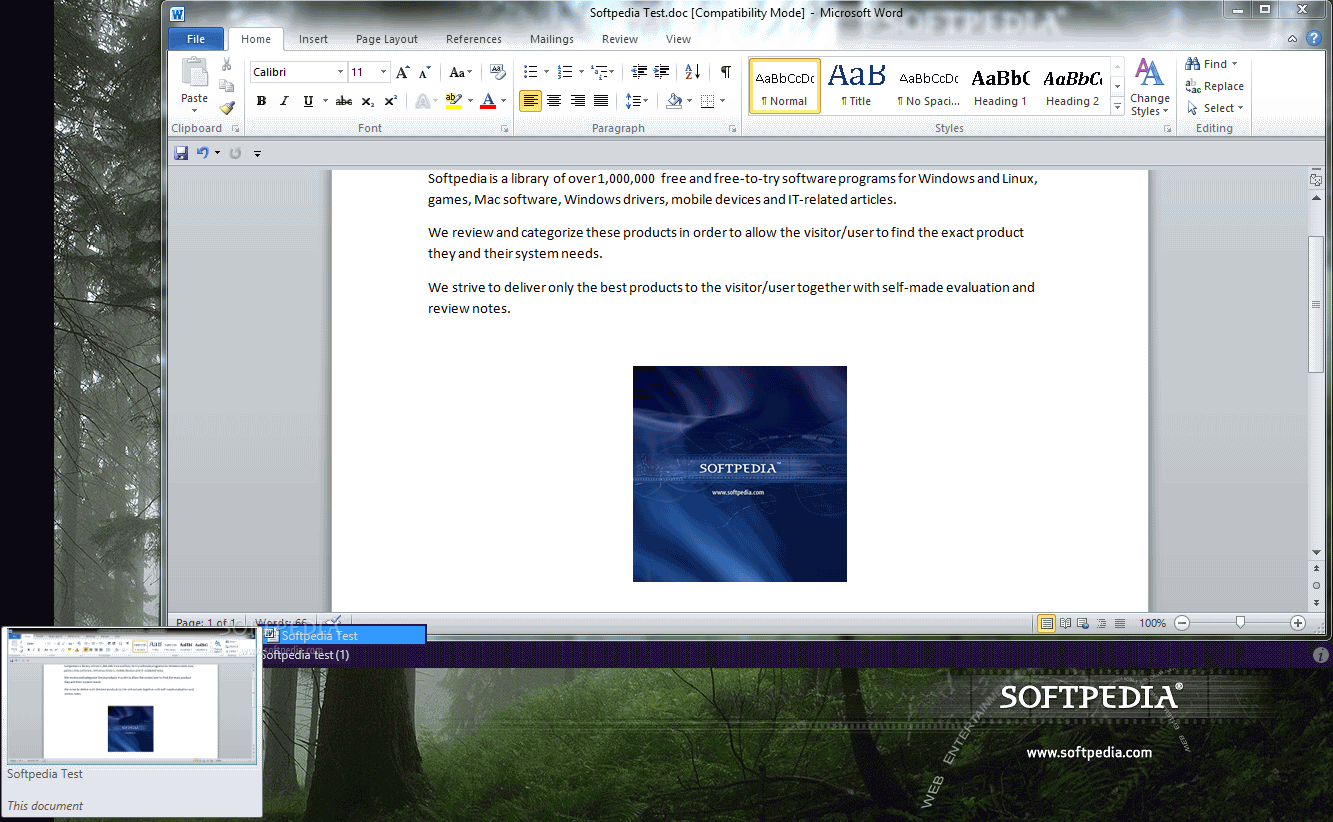Viewport: 1333px width, 822px height.
Task: Click the red font color button
Action: (488, 101)
